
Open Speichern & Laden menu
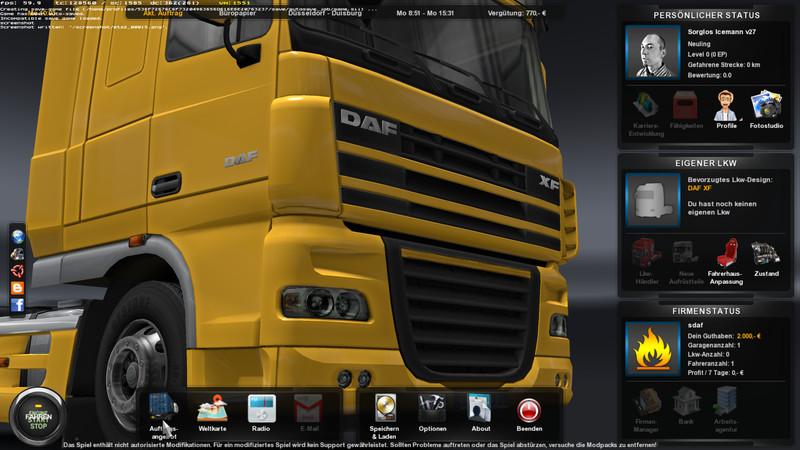[387, 410]
